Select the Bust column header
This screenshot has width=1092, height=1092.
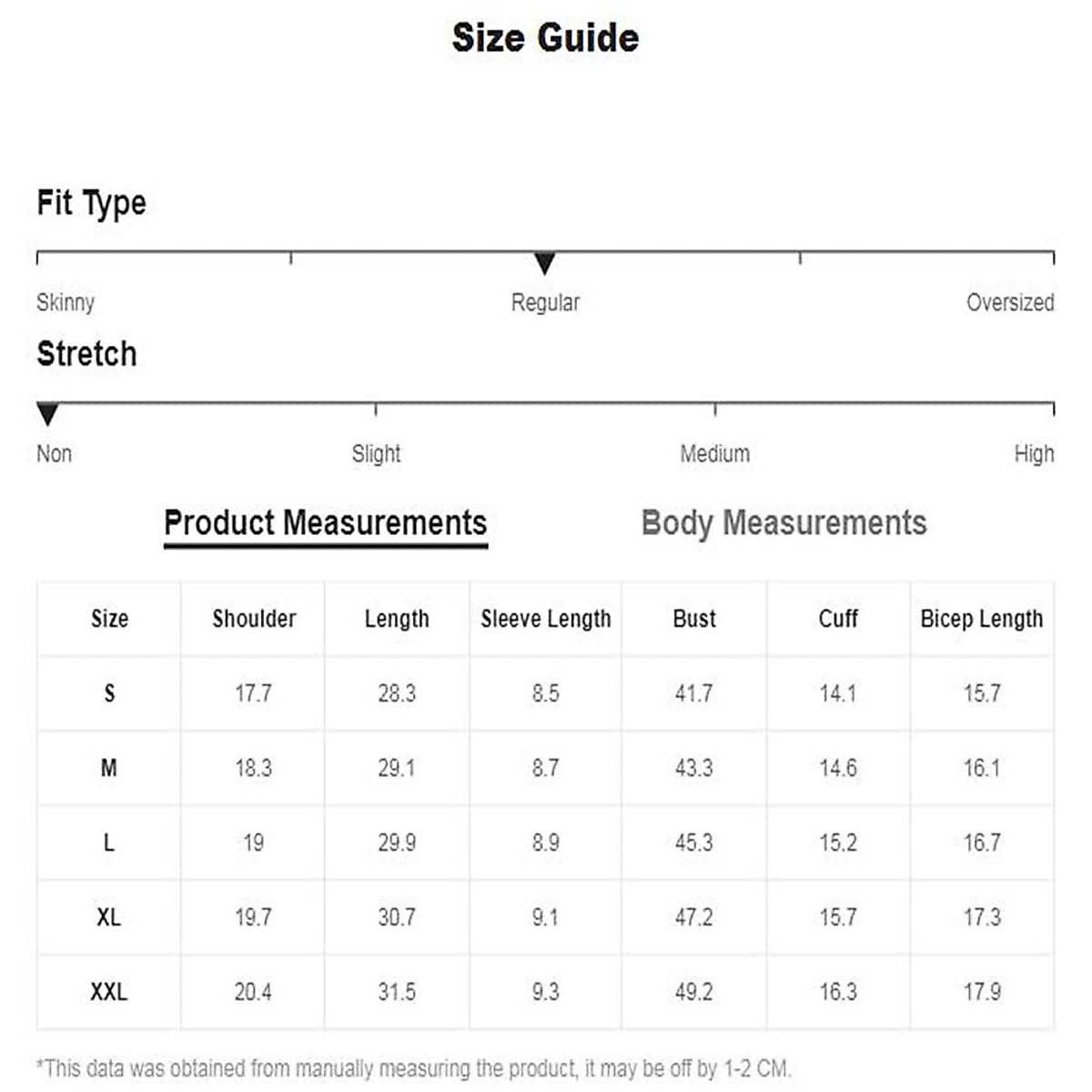coord(694,619)
